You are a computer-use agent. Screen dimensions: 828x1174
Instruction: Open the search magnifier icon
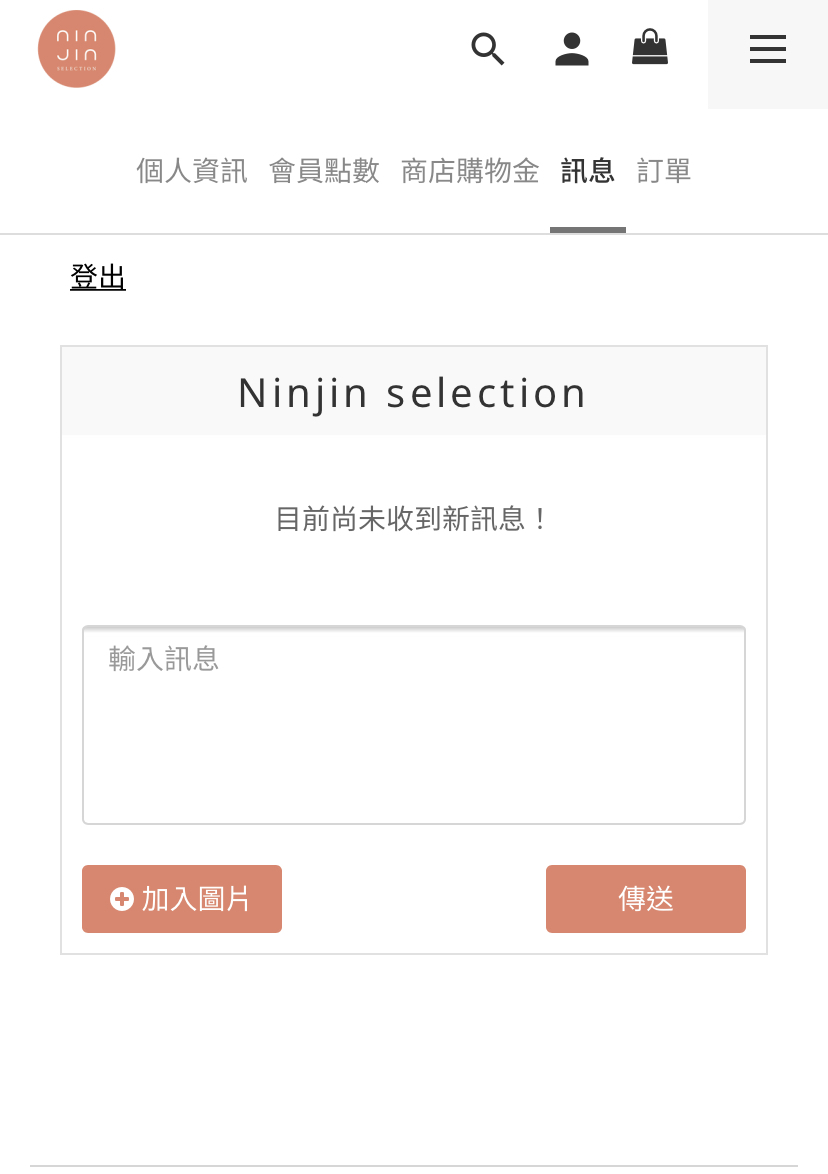coord(487,49)
